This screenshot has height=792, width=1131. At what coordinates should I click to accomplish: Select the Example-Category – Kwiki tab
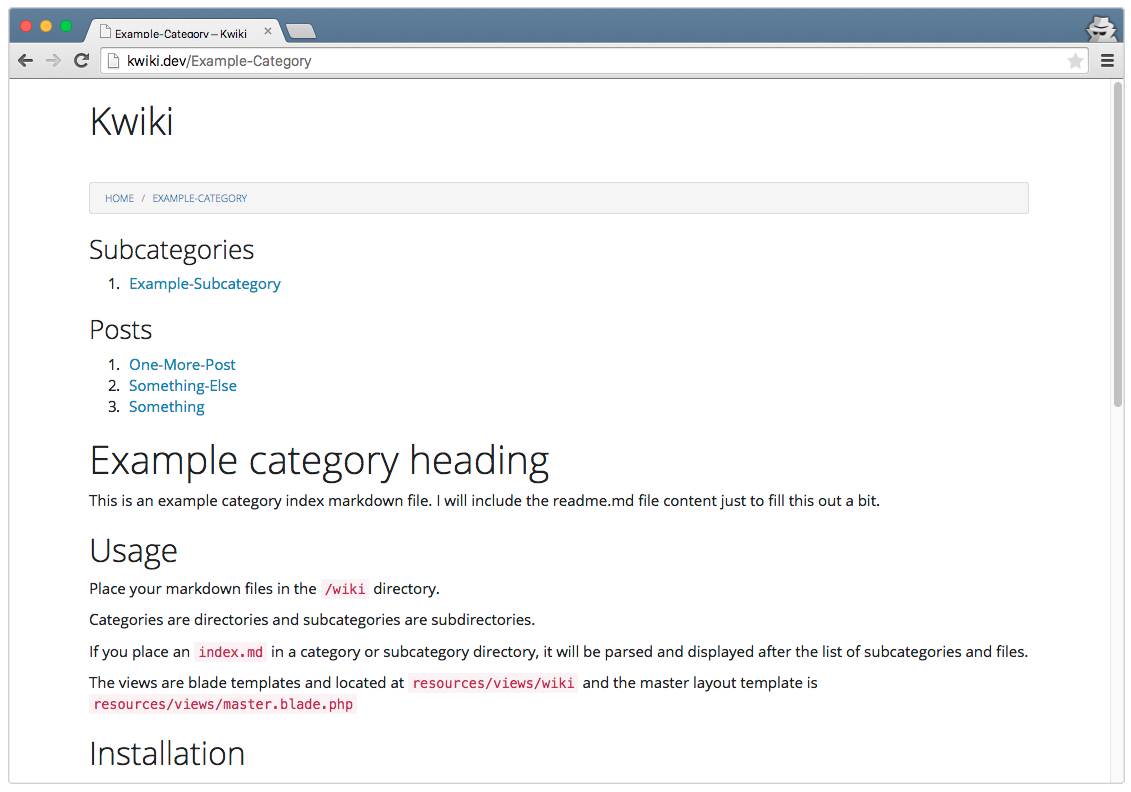(x=180, y=32)
